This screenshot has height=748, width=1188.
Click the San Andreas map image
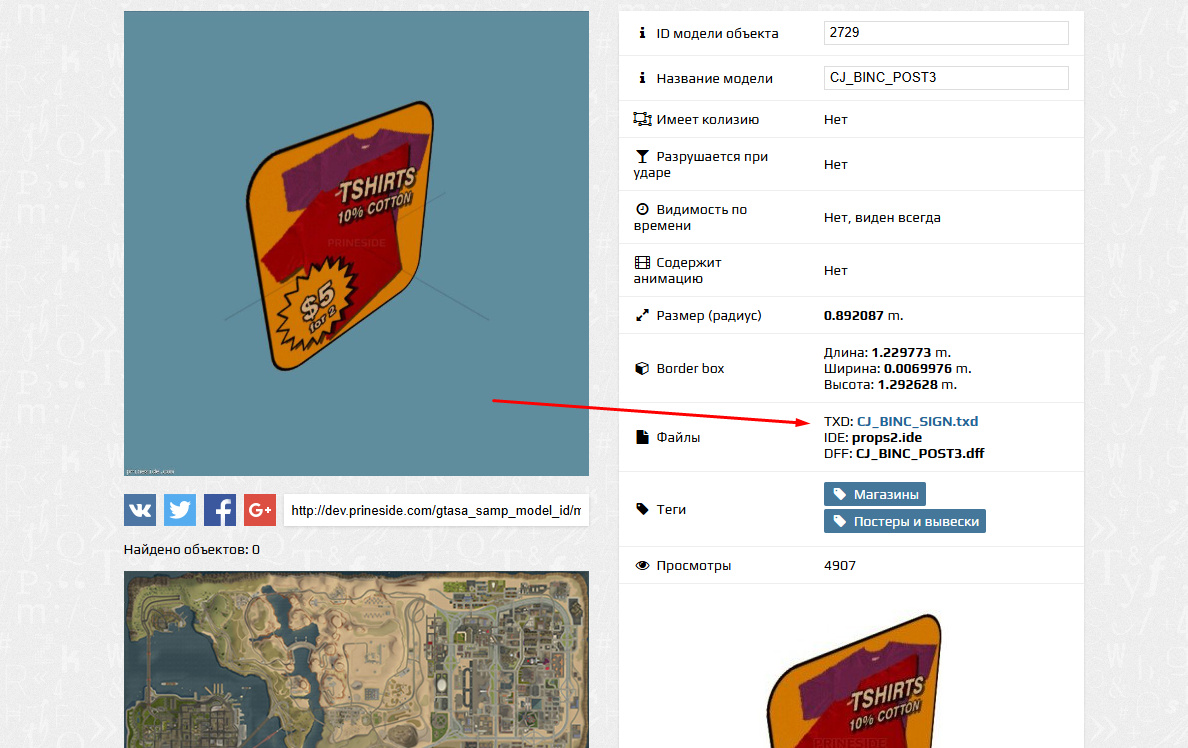tap(356, 660)
